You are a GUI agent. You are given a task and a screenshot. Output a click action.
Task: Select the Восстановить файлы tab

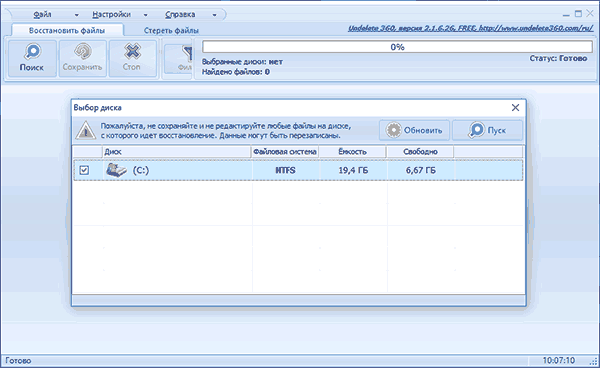(x=67, y=30)
